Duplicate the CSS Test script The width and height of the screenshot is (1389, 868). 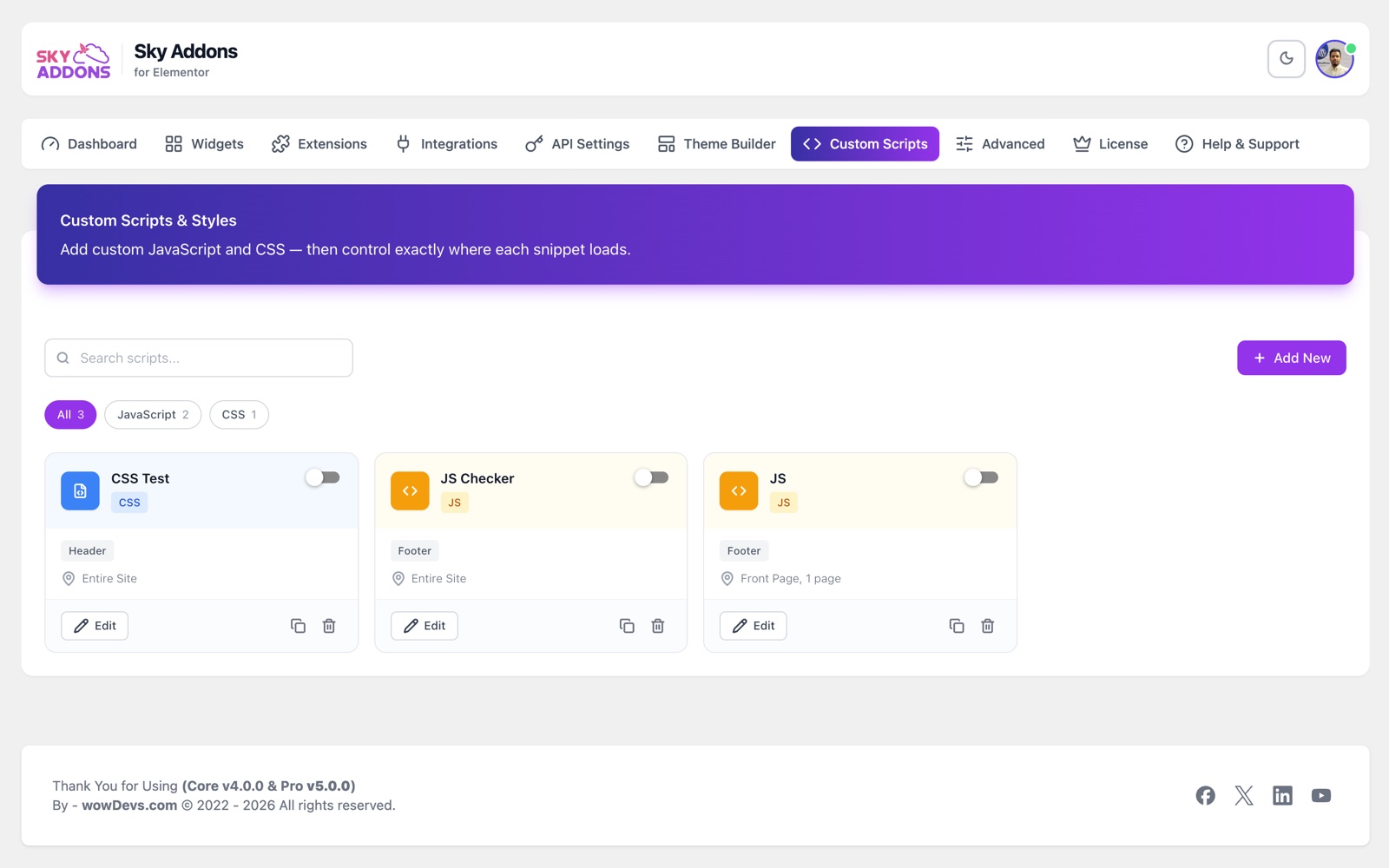pos(298,626)
